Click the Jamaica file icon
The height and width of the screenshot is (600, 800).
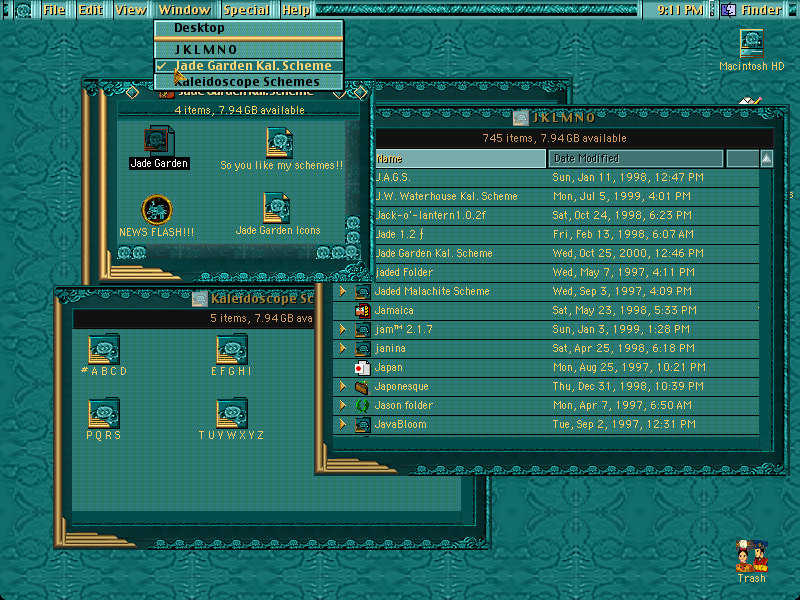pos(362,311)
